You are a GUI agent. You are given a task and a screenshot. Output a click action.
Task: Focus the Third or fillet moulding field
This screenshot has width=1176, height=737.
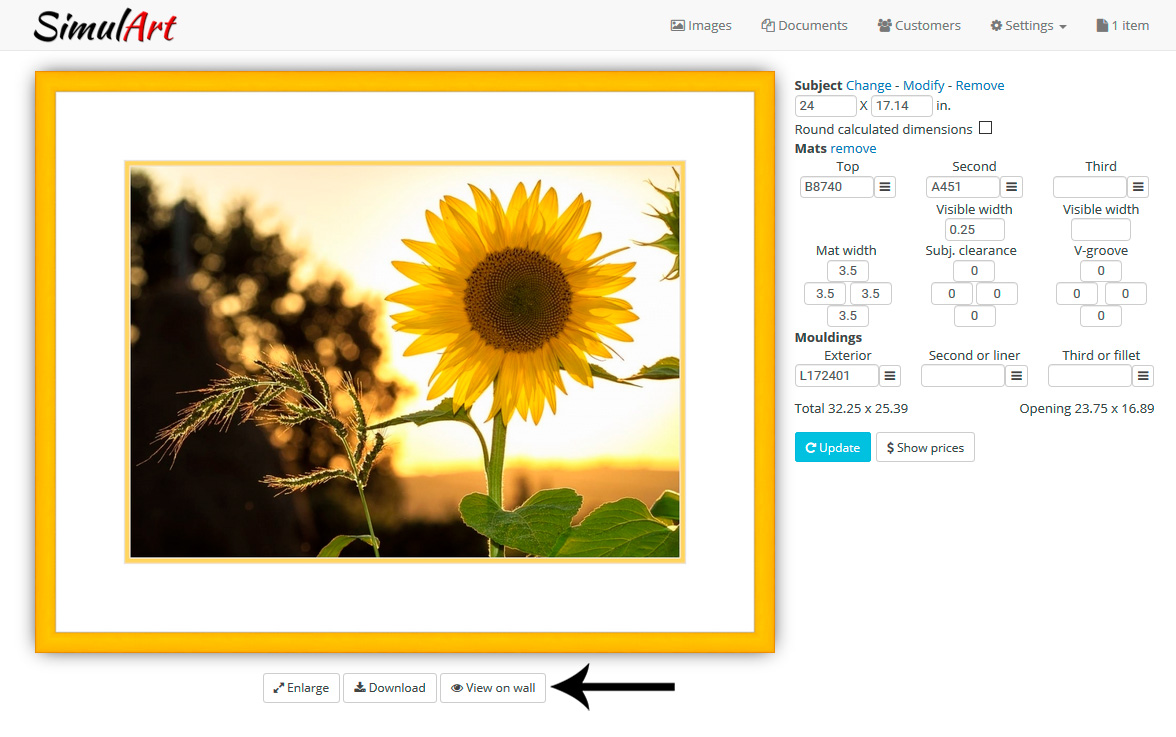pyautogui.click(x=1089, y=376)
